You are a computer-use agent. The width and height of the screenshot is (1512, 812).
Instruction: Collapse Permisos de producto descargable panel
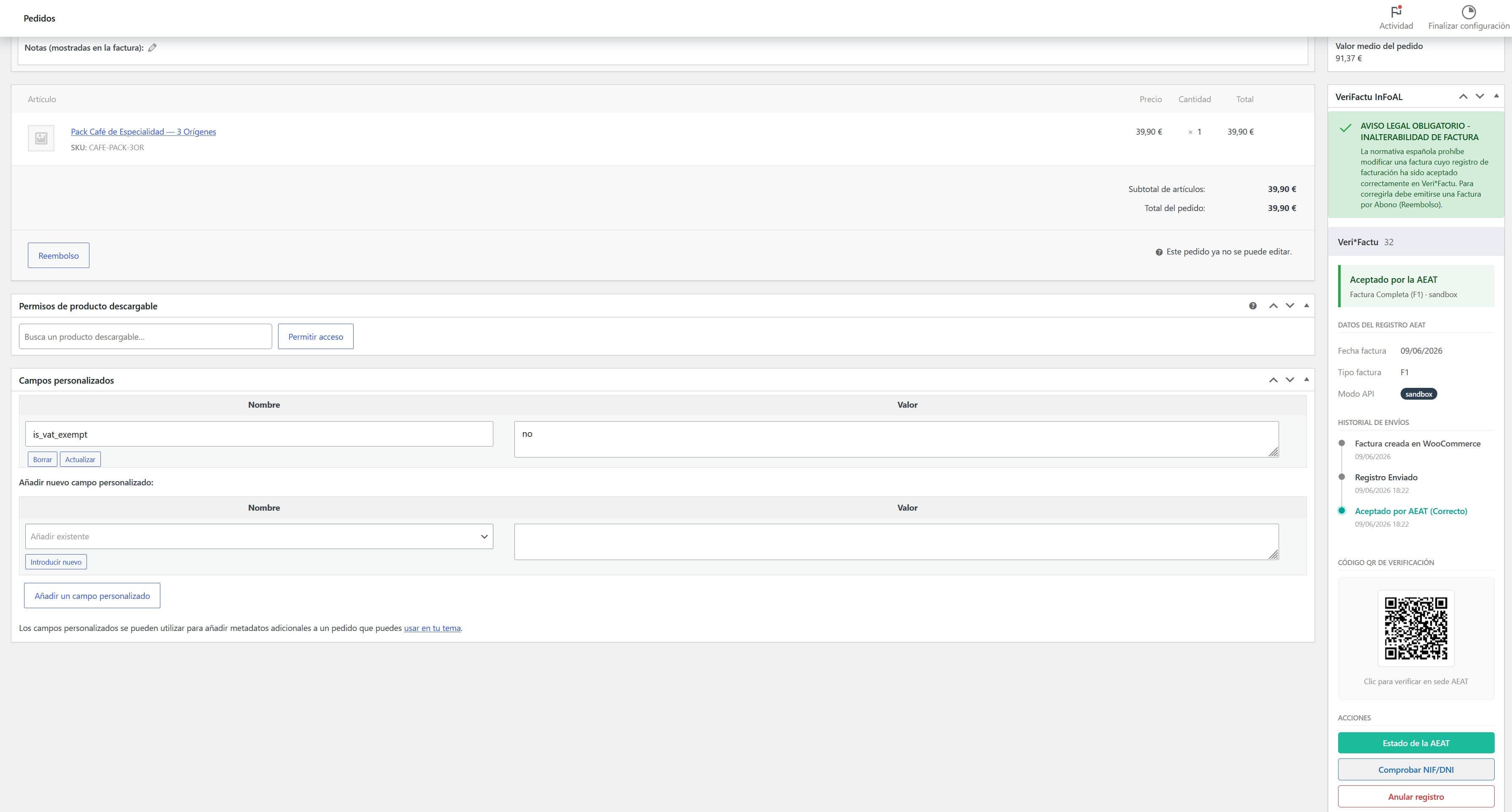[x=1306, y=305]
